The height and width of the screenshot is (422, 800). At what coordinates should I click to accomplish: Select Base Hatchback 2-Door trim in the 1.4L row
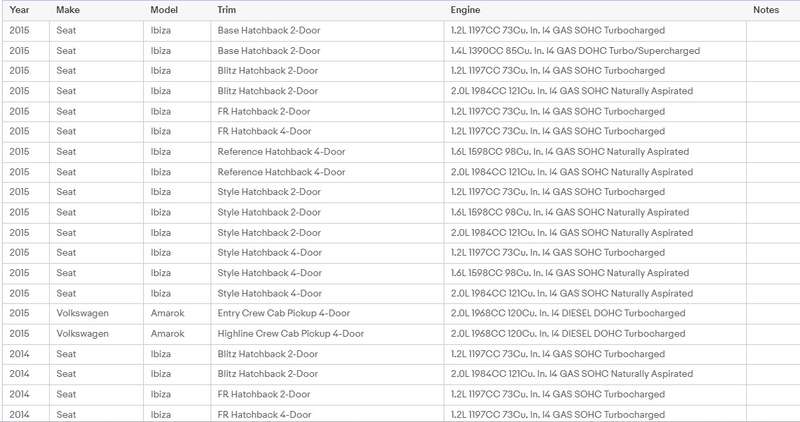point(327,51)
